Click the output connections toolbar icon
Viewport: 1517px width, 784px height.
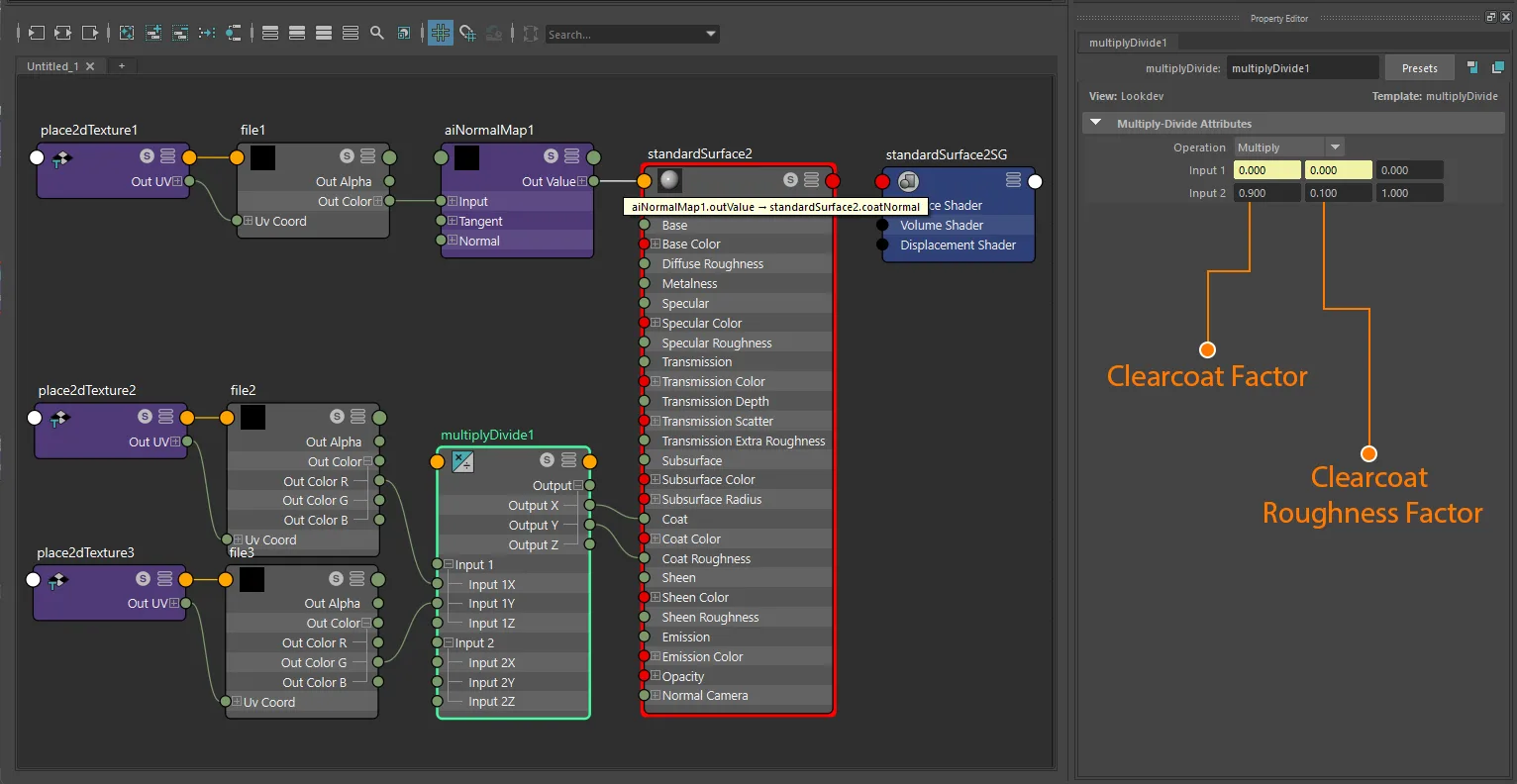click(x=90, y=33)
